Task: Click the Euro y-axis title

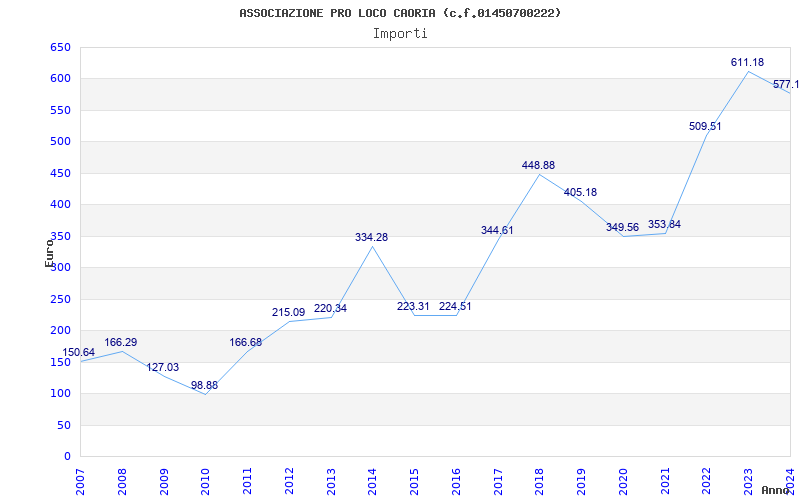Action: [49, 253]
